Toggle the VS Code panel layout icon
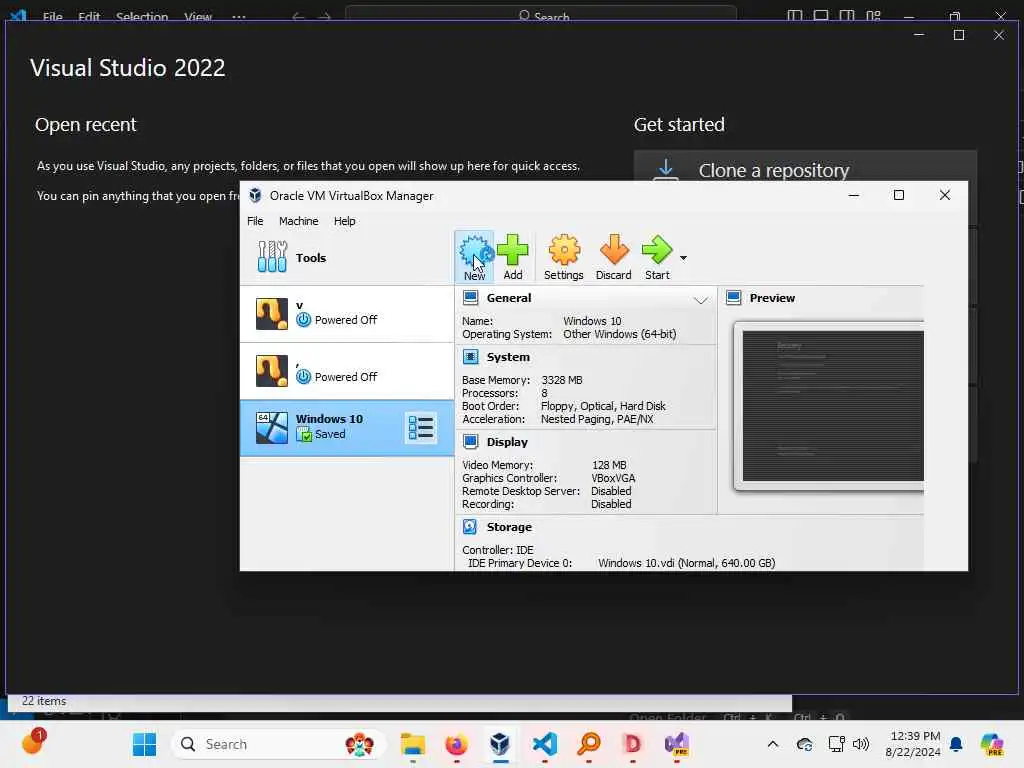The height and width of the screenshot is (768, 1024). [821, 16]
